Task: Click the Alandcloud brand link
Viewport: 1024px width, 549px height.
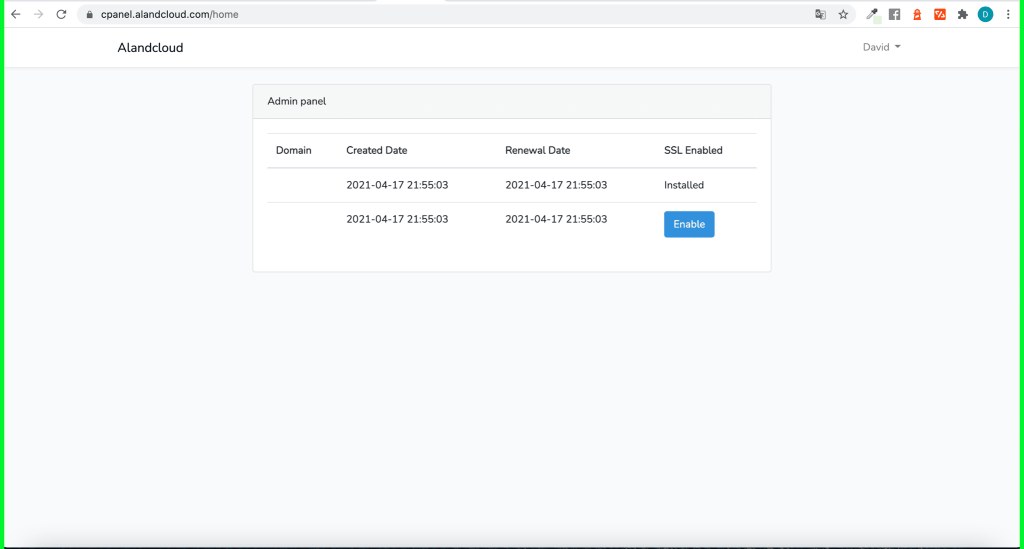Action: coord(150,48)
